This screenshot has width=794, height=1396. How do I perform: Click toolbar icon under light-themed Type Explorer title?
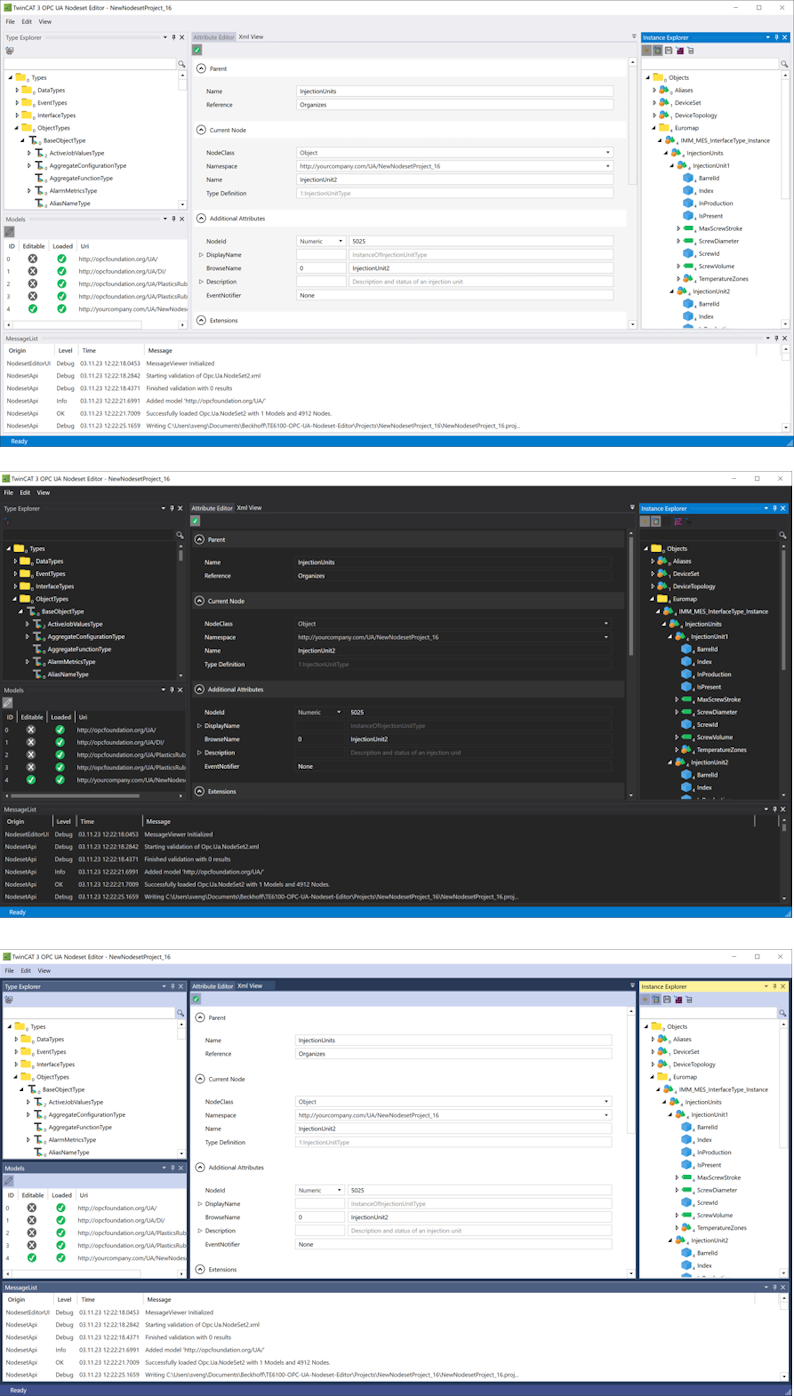9,49
